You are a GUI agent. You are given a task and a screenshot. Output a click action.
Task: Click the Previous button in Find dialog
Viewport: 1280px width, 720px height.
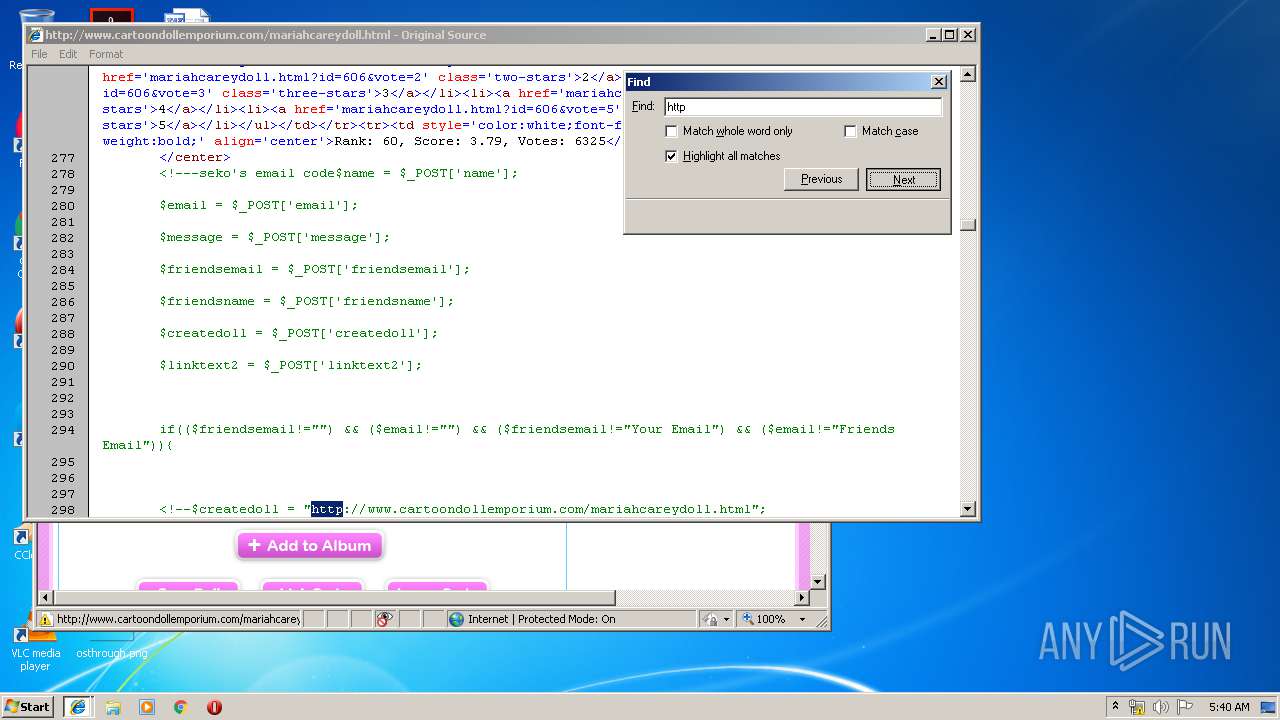point(821,179)
